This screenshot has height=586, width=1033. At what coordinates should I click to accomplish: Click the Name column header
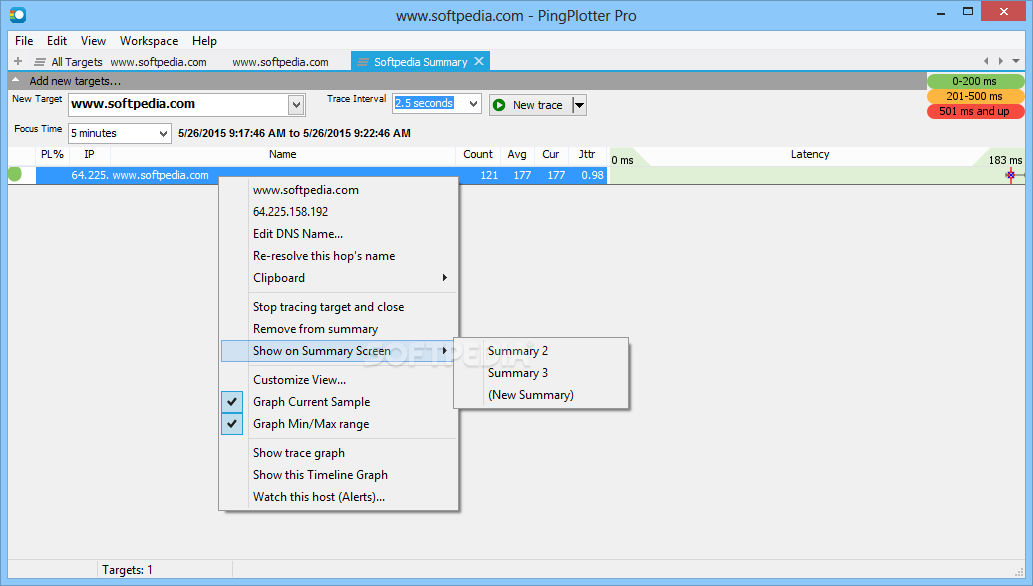point(283,154)
